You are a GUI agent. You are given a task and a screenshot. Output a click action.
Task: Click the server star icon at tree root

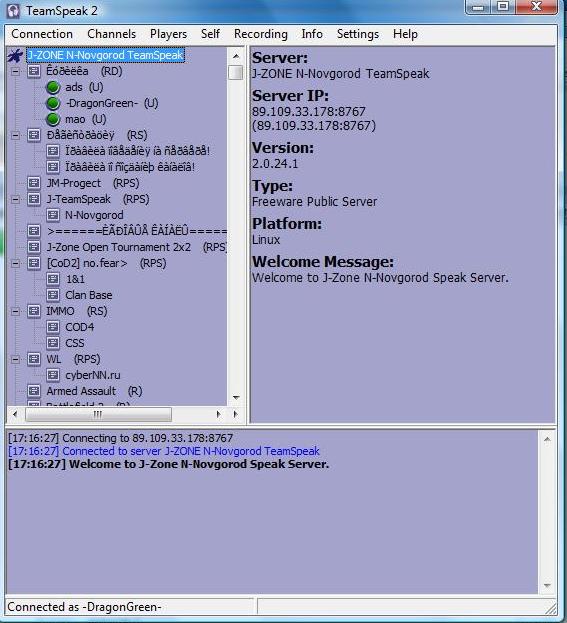[x=15, y=55]
